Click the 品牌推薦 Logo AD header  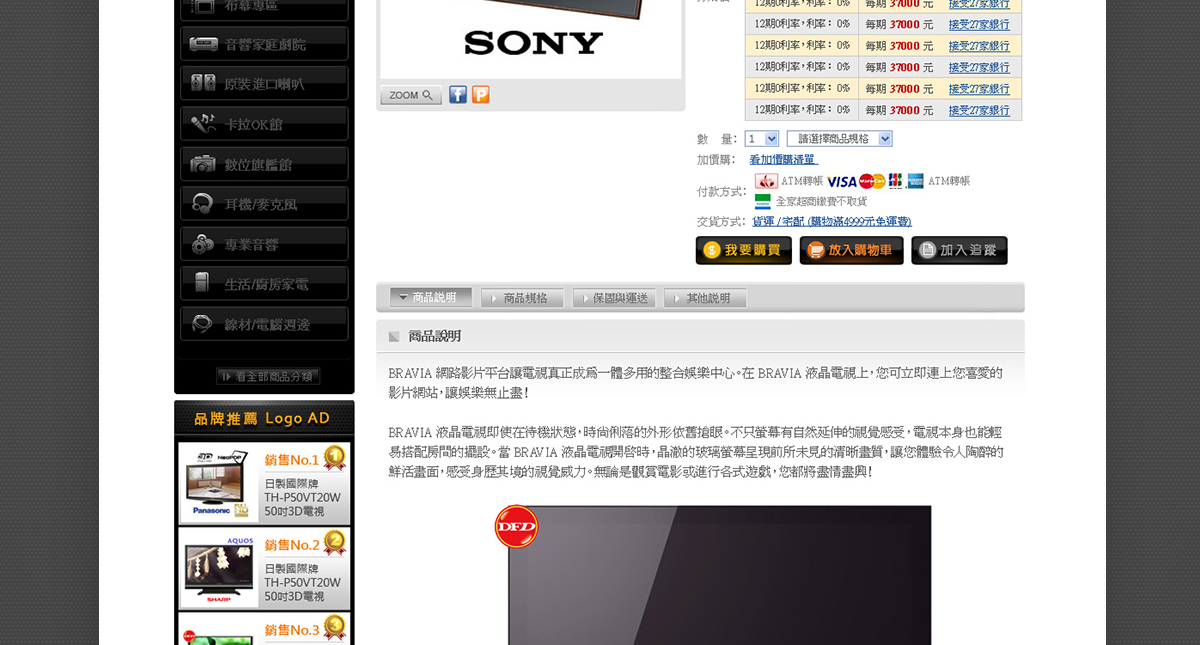tap(264, 418)
